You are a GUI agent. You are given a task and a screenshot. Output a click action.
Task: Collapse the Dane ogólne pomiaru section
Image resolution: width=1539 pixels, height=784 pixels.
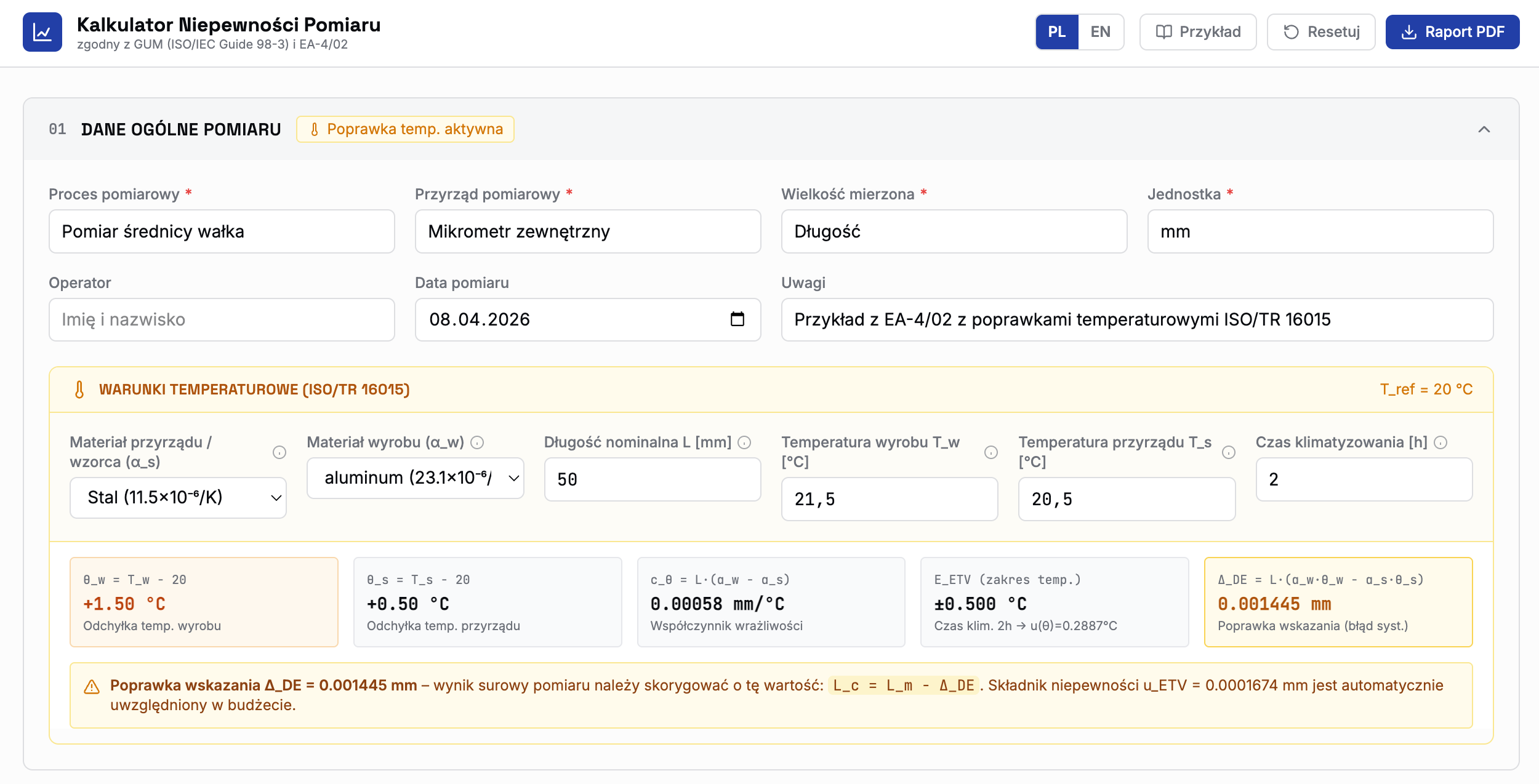(1484, 129)
